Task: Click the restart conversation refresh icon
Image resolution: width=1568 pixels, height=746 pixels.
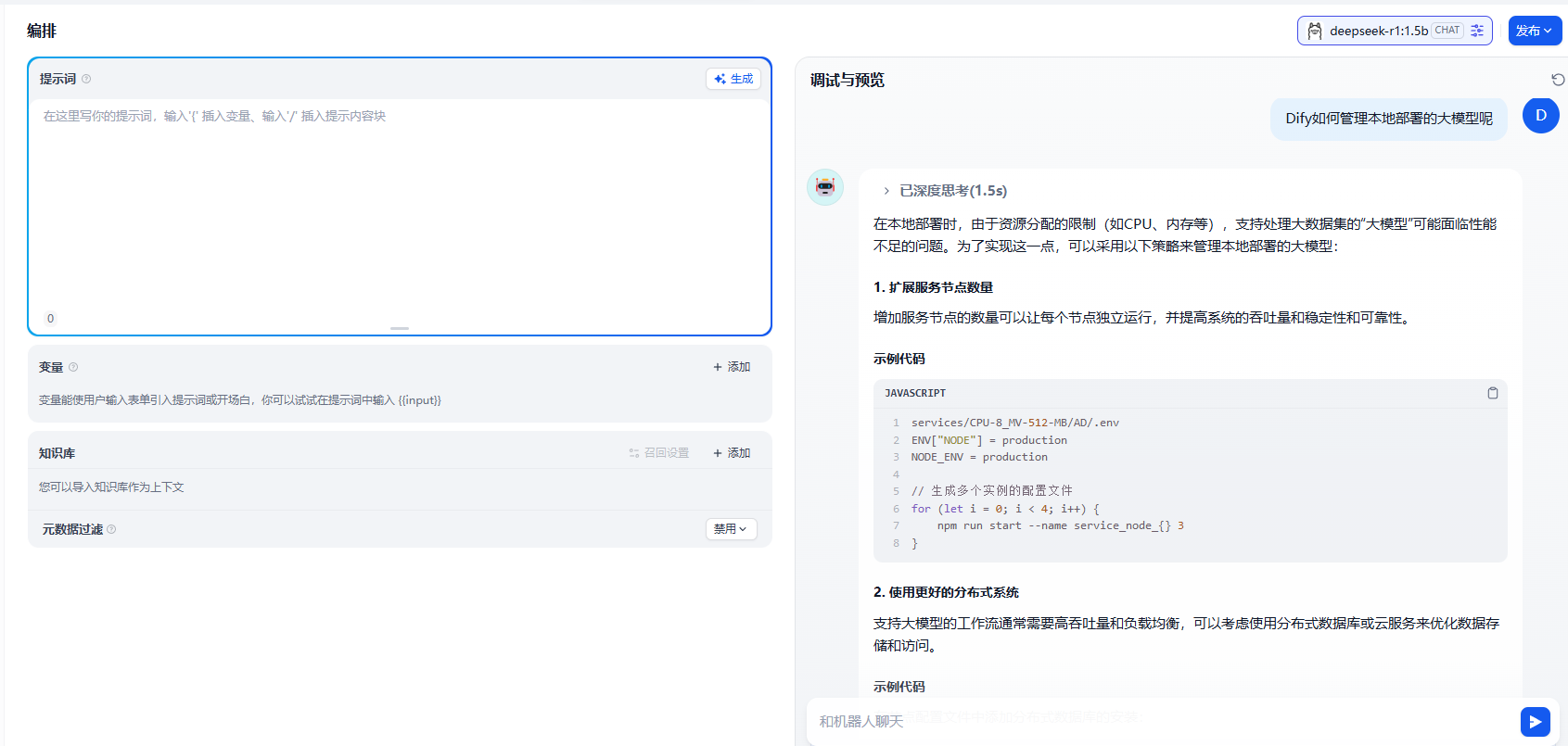Action: (x=1558, y=80)
